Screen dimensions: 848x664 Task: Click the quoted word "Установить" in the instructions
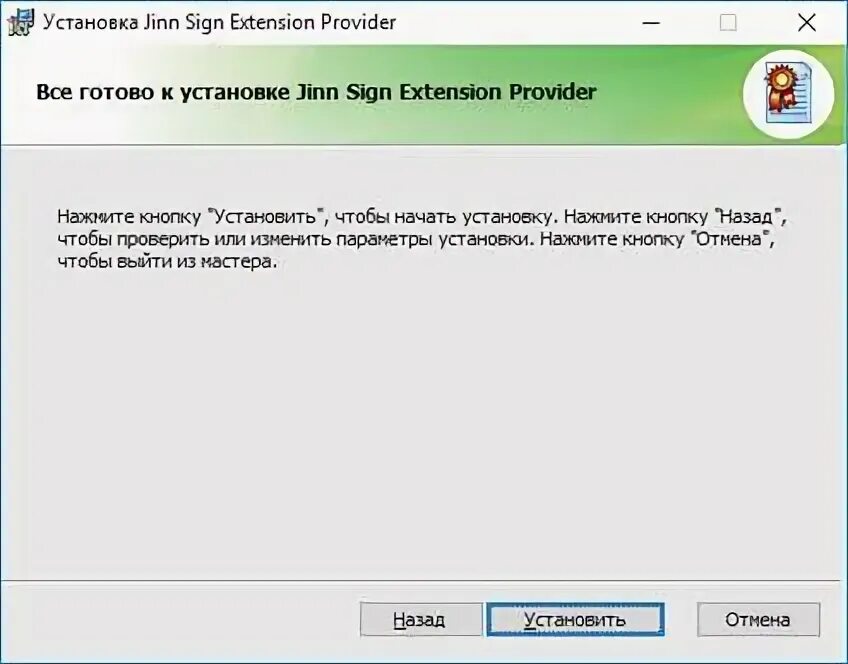266,216
